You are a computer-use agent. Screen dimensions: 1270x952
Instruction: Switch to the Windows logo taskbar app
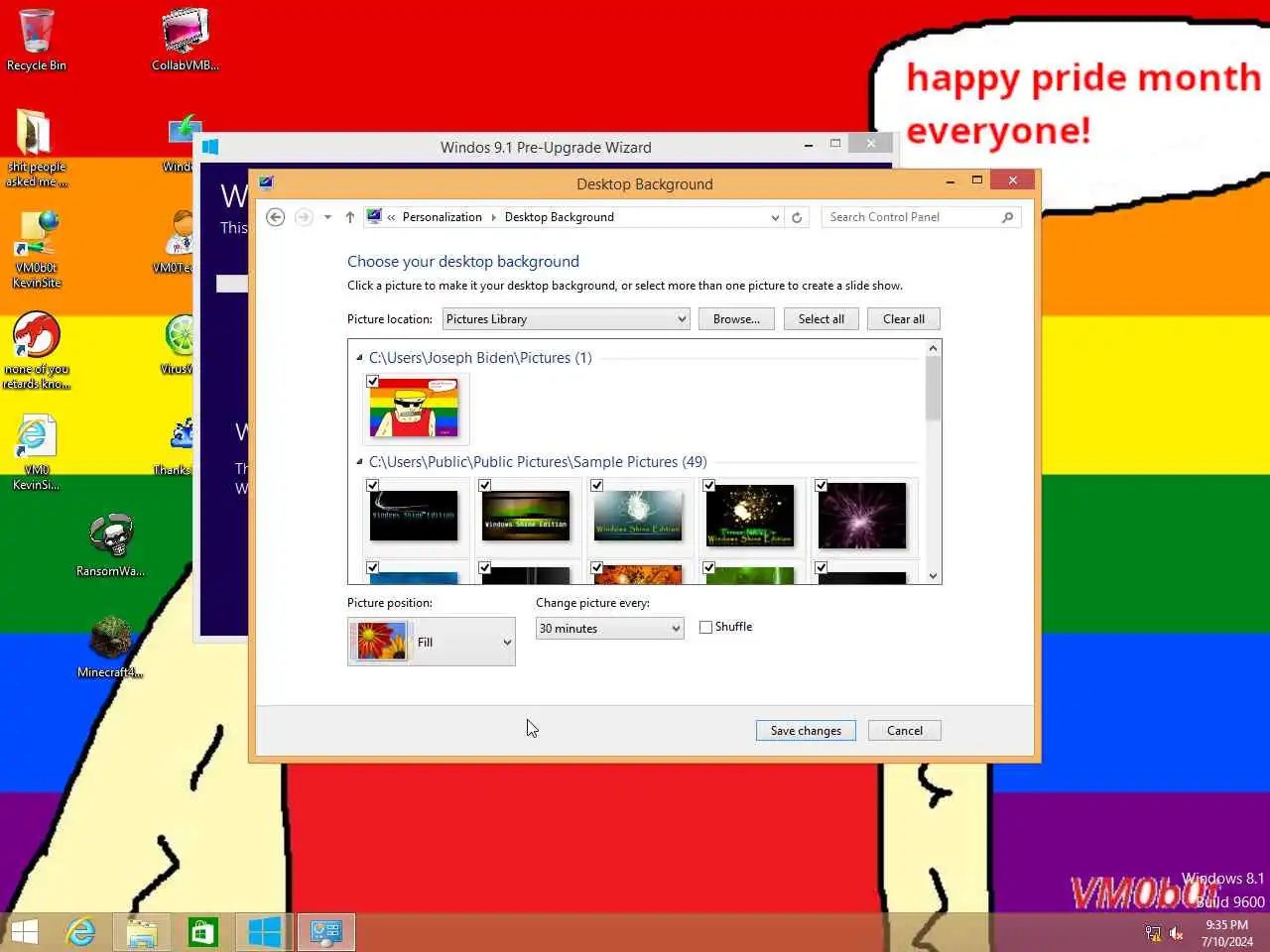(x=265, y=932)
